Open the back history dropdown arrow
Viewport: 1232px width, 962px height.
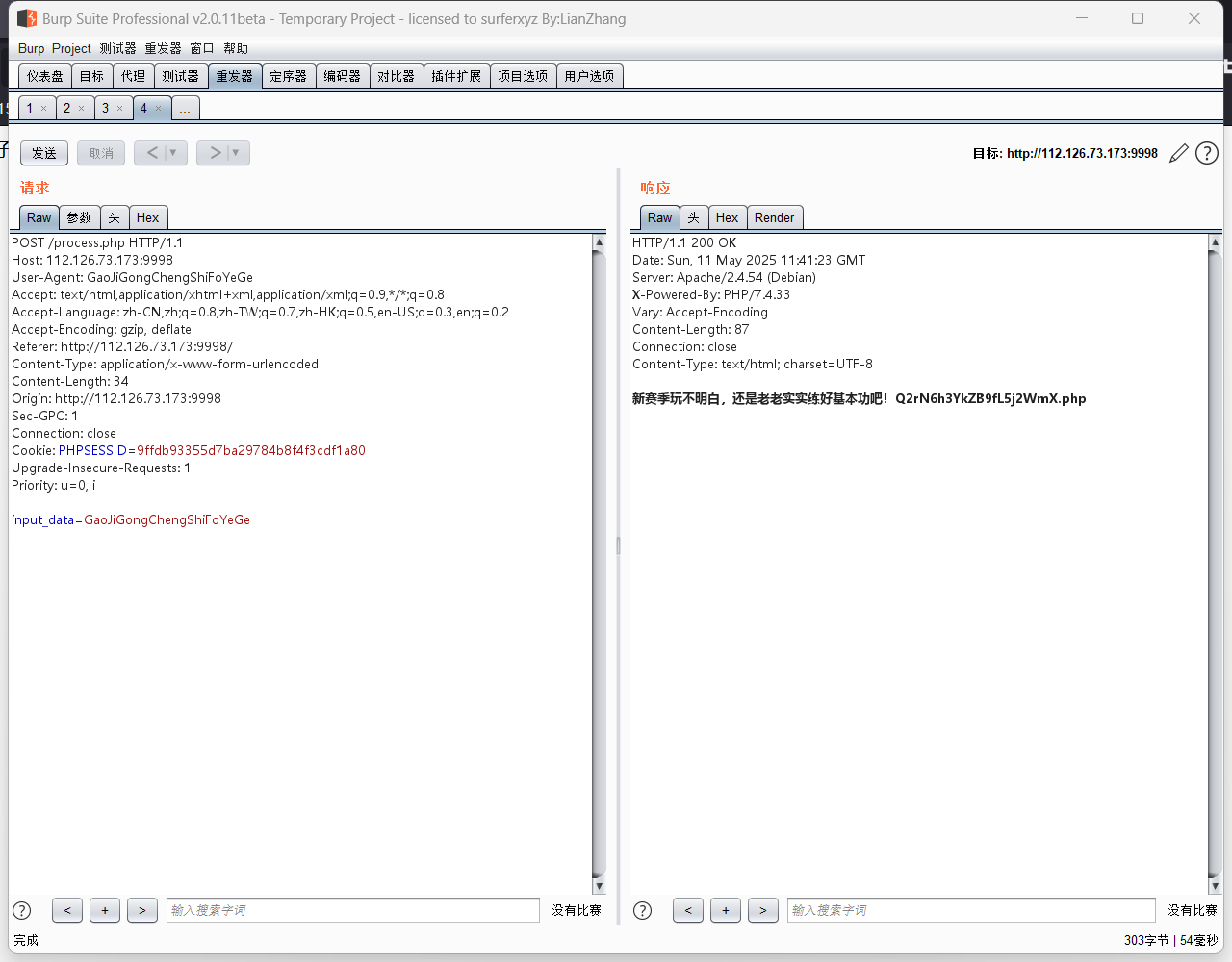click(x=174, y=153)
